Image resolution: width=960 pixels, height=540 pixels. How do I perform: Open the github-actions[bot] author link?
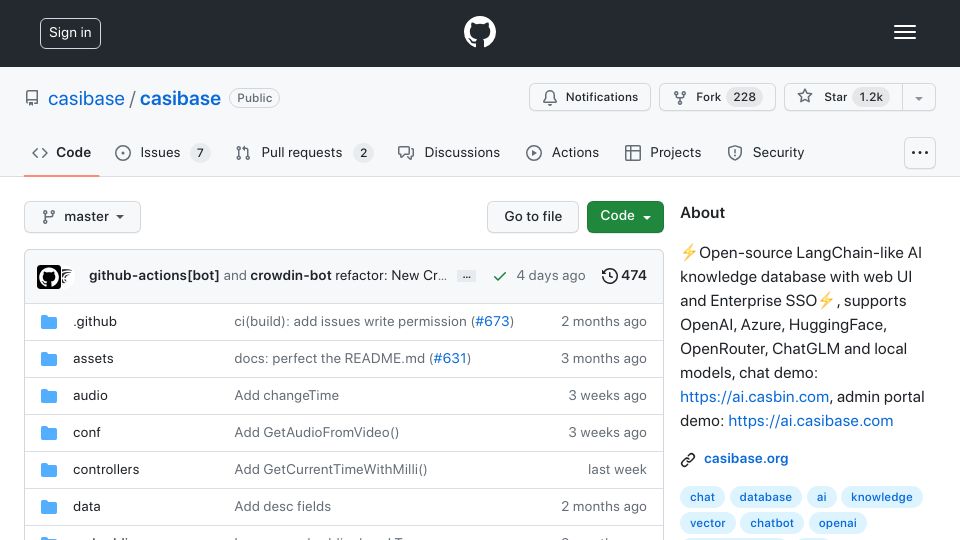coord(154,276)
